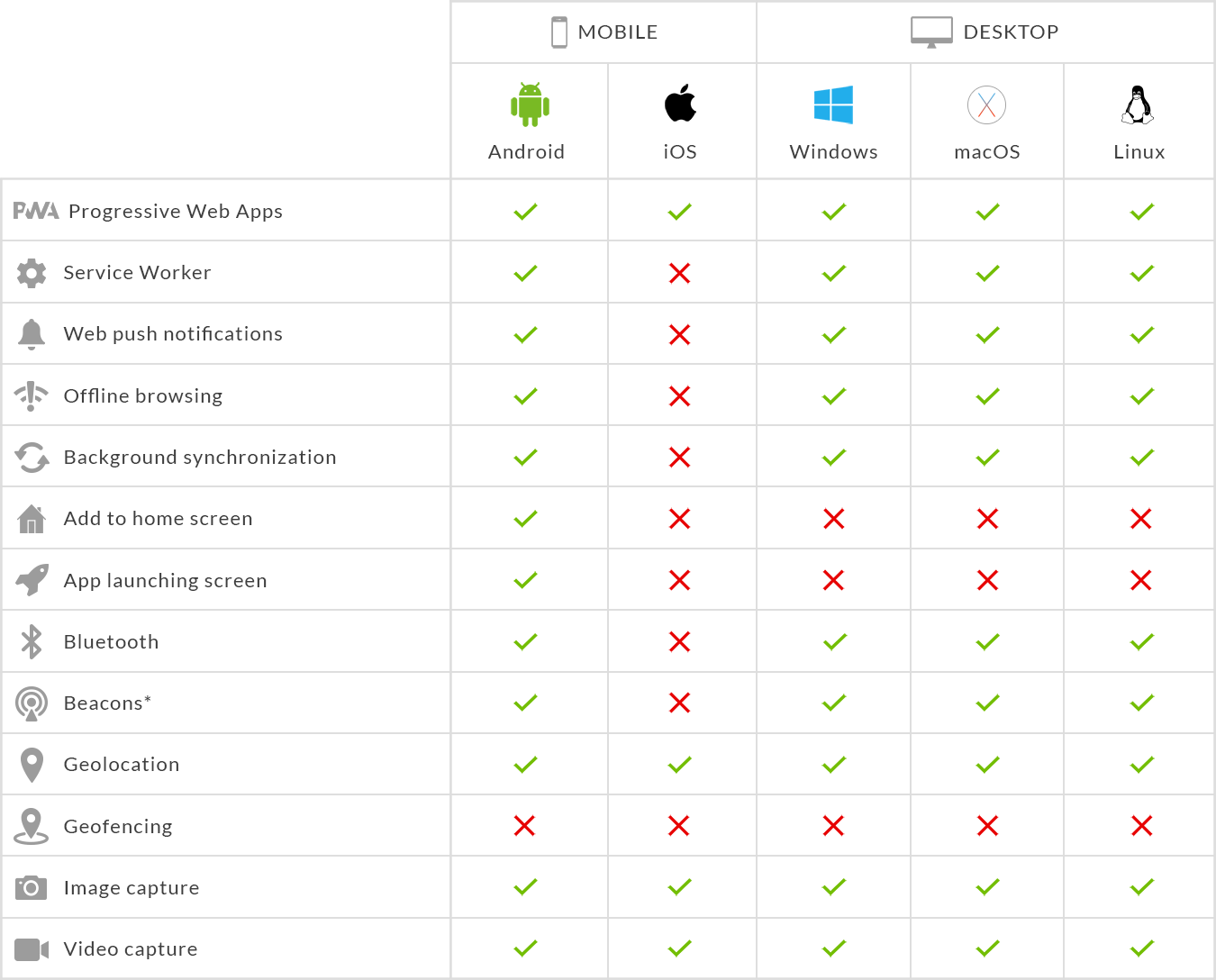Click the Geofencing map pin icon
Viewport: 1216px width, 980px height.
tap(32, 826)
